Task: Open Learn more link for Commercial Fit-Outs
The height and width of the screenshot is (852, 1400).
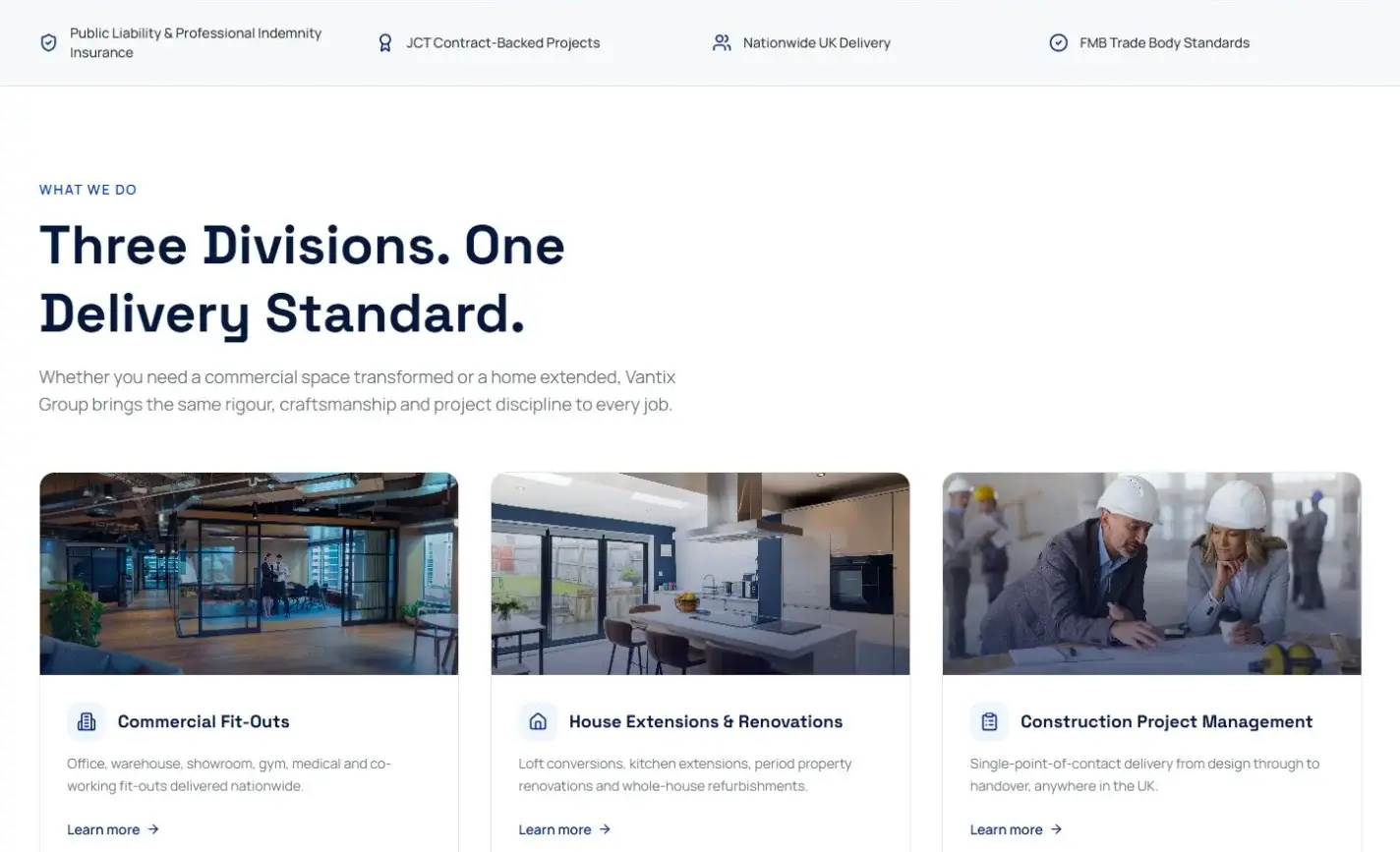Action: pos(113,829)
